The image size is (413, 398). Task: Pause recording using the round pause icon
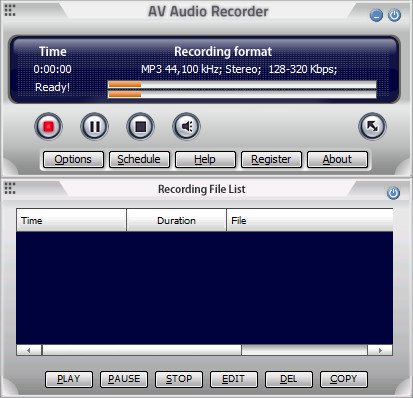coord(94,126)
